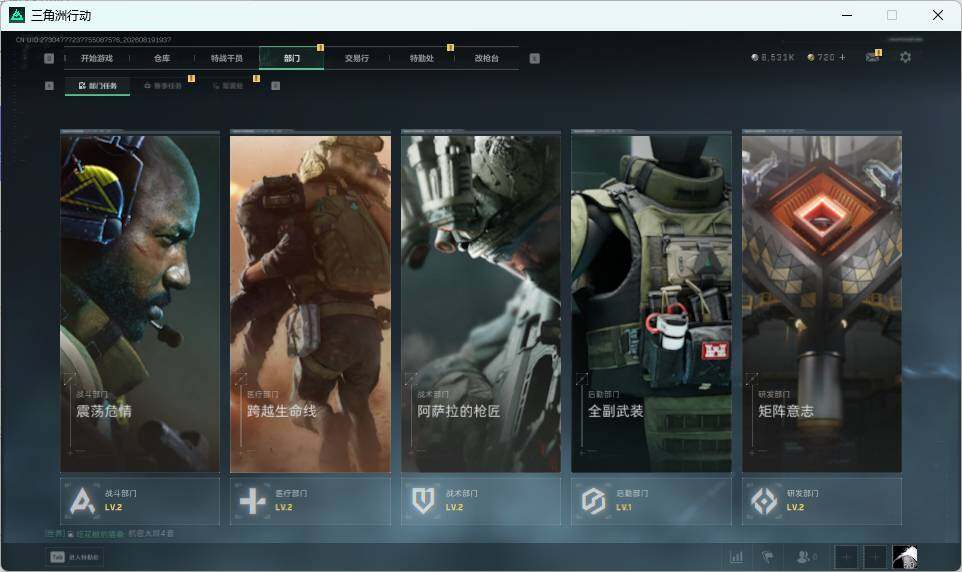Click expand arrow on 跨越生命线 card
This screenshot has width=962, height=572.
(x=240, y=378)
